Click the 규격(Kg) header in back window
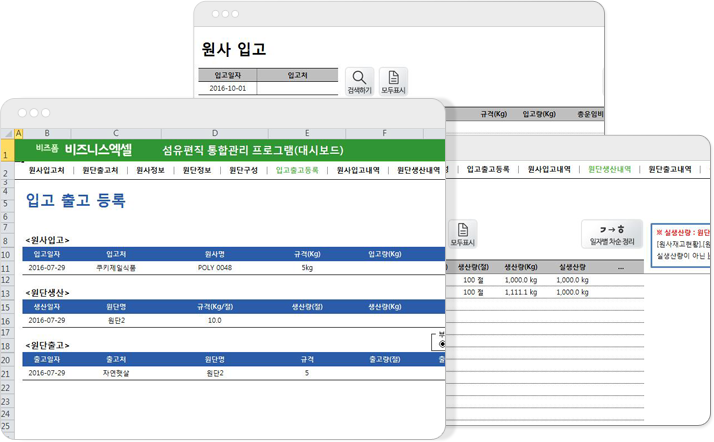The height and width of the screenshot is (442, 714). [494, 114]
